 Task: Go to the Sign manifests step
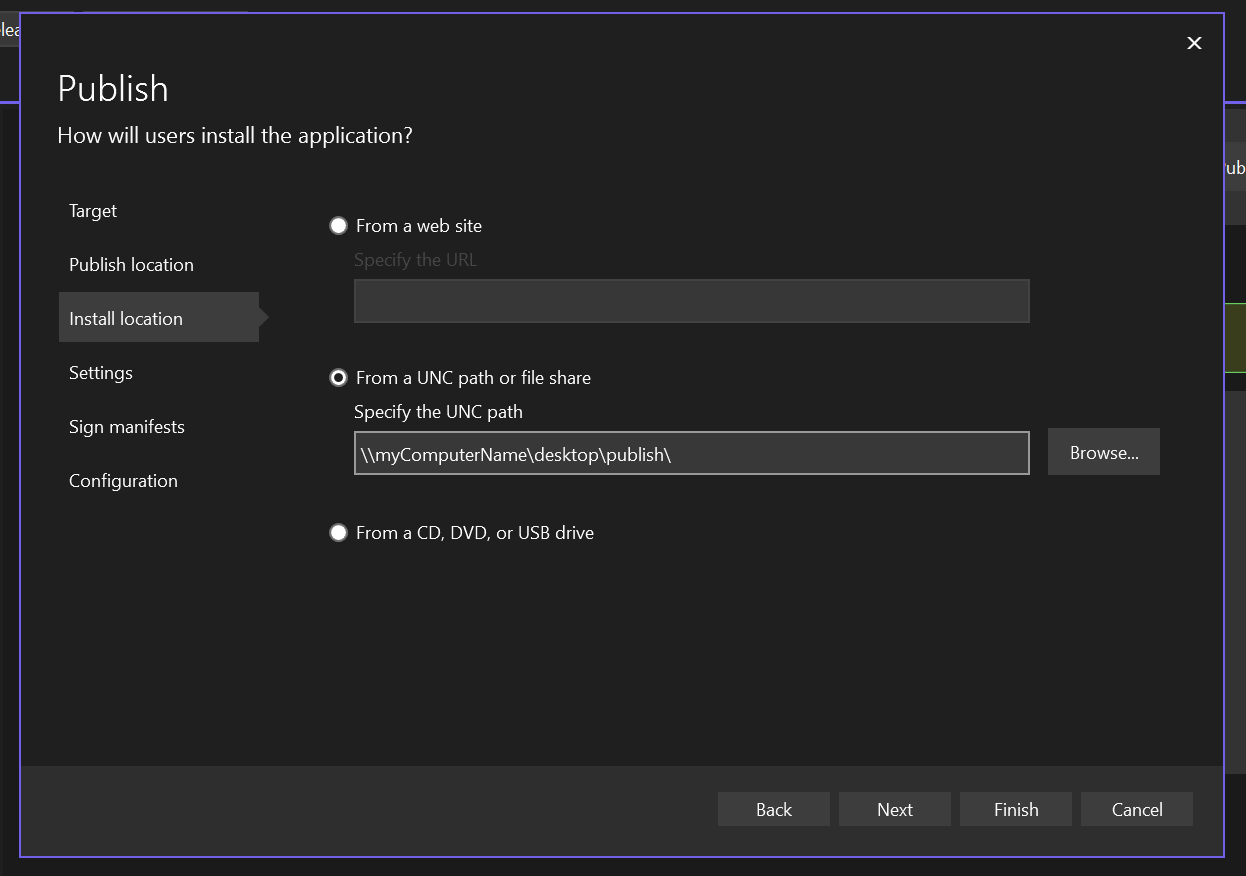[x=126, y=426]
